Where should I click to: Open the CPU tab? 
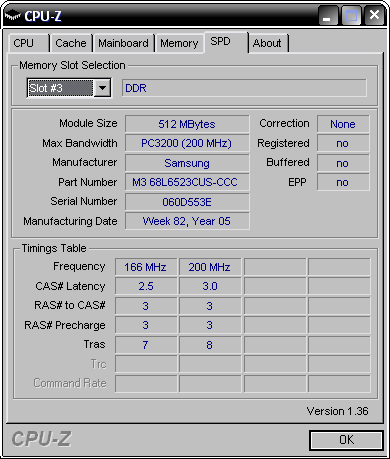(29, 43)
